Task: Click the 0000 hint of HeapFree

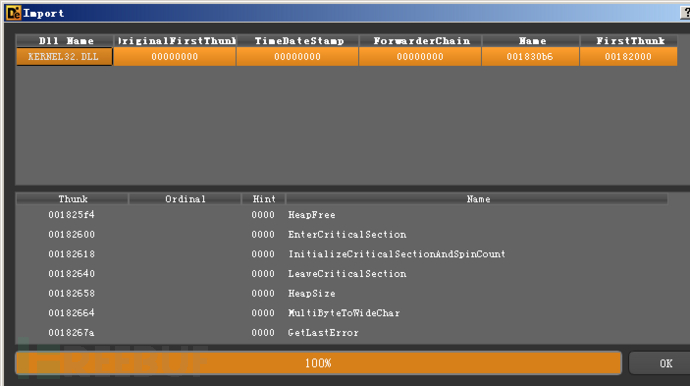Action: point(263,215)
